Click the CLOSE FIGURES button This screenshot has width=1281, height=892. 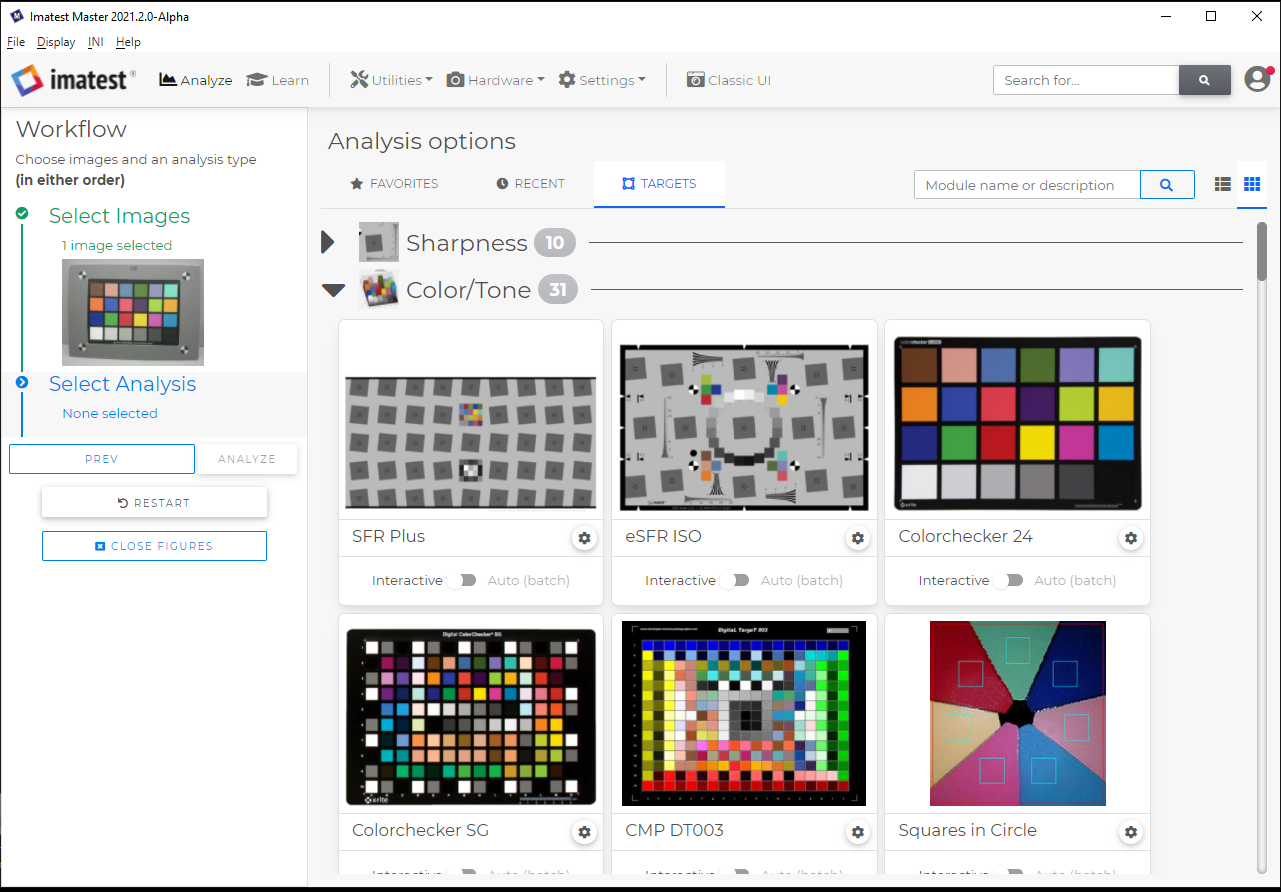point(154,546)
